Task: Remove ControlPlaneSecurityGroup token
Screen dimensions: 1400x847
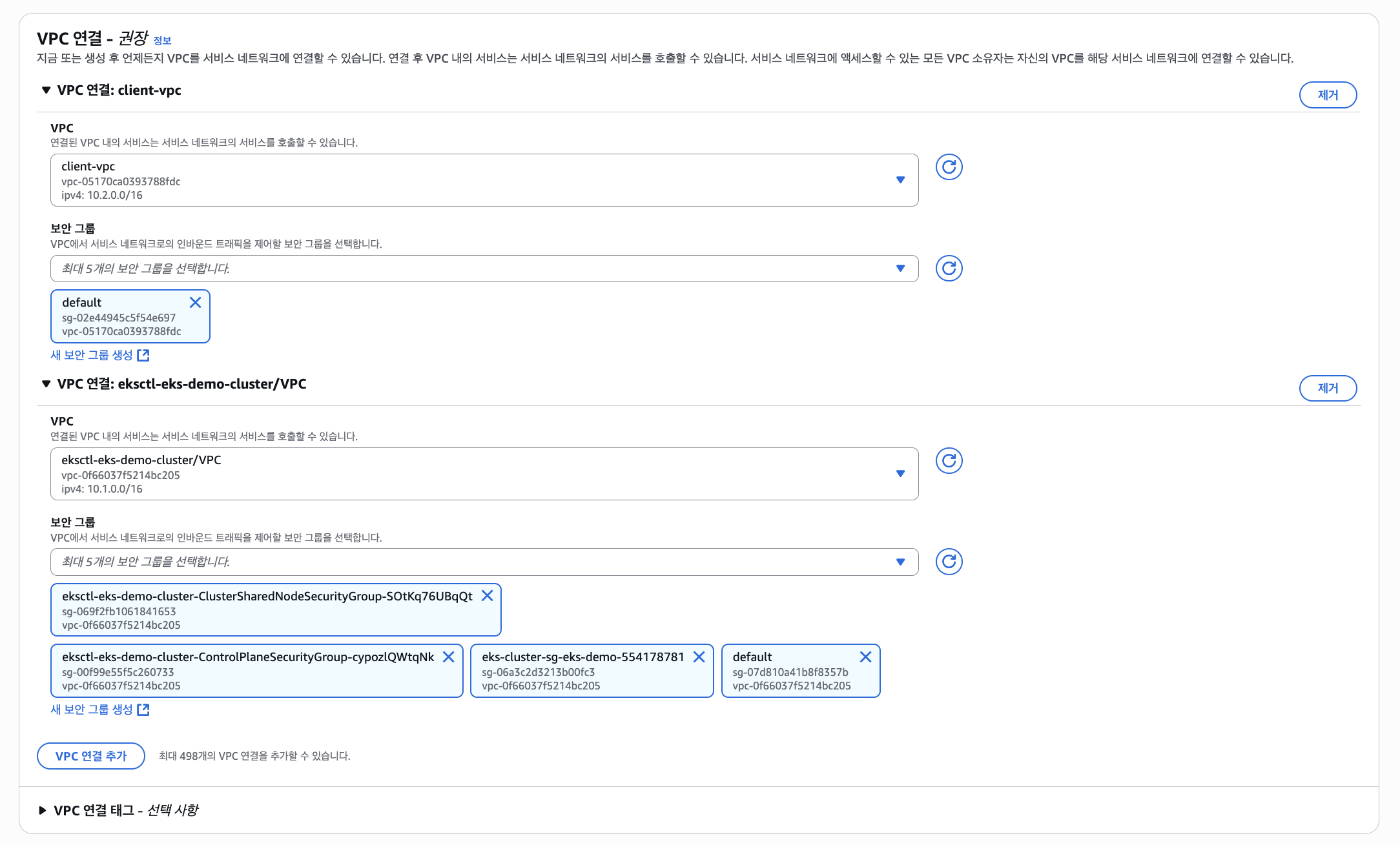Action: click(449, 657)
